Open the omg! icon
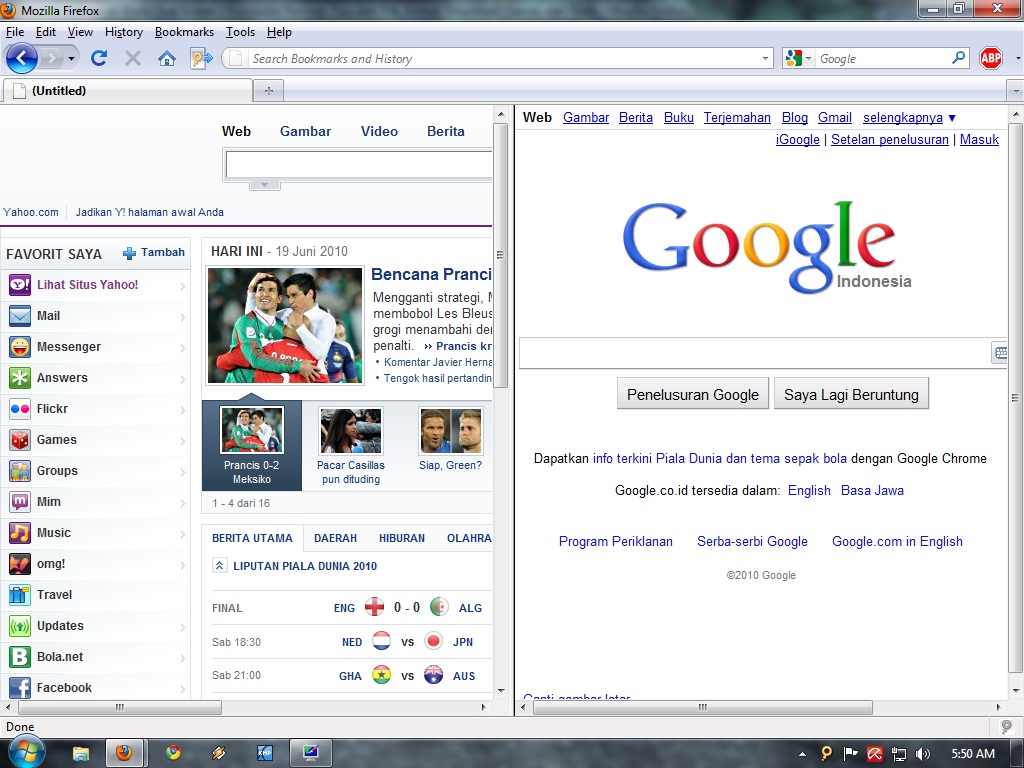The height and width of the screenshot is (768, 1024). click(20, 564)
